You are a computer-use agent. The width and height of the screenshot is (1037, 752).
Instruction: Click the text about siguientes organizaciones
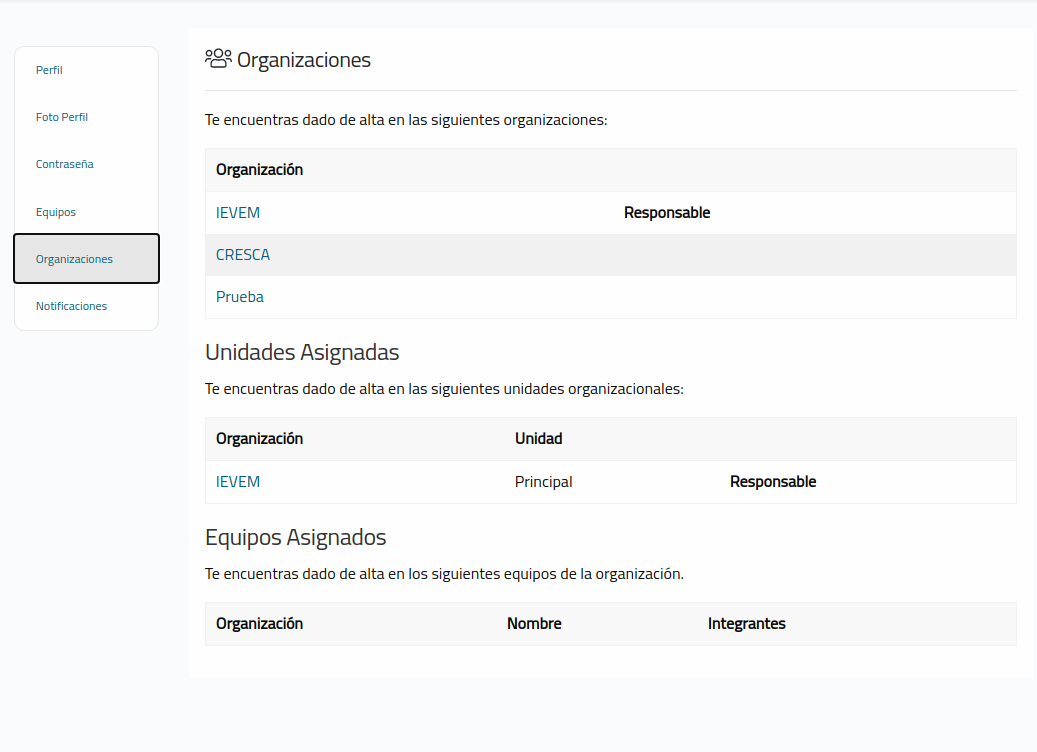pos(406,120)
